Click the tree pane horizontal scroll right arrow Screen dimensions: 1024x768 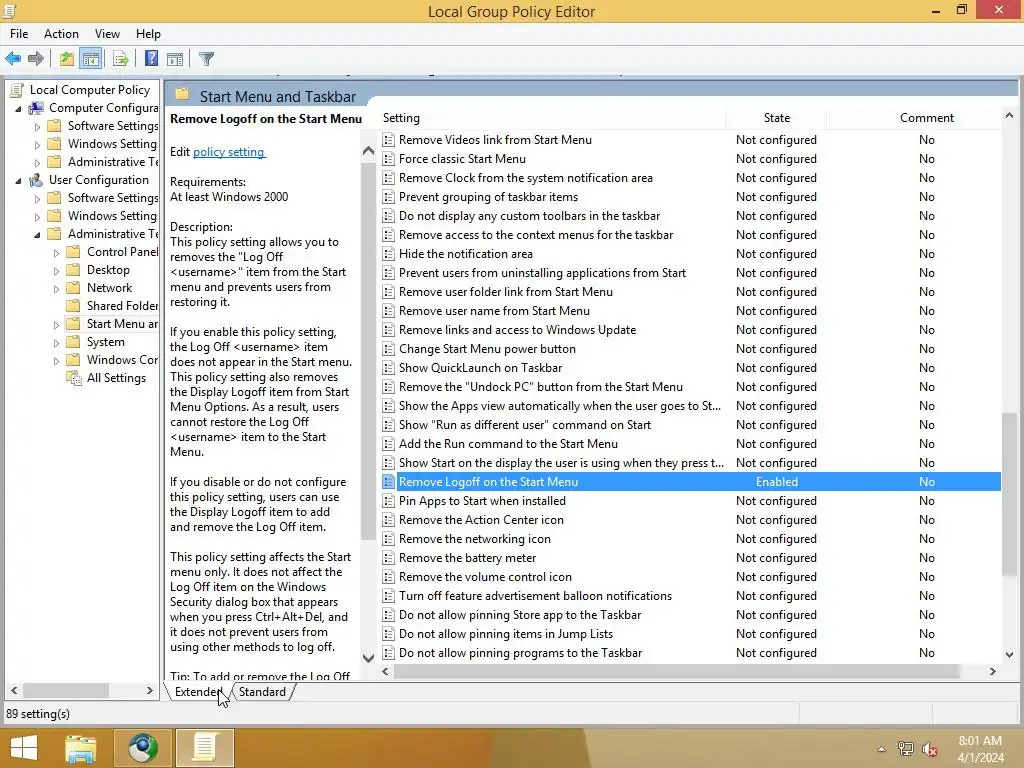[x=150, y=690]
